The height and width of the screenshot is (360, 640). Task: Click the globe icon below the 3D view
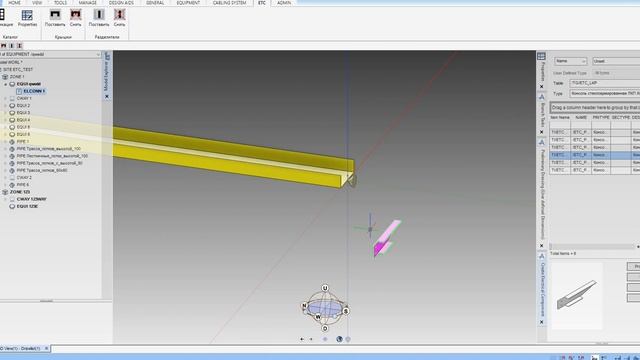(x=339, y=339)
